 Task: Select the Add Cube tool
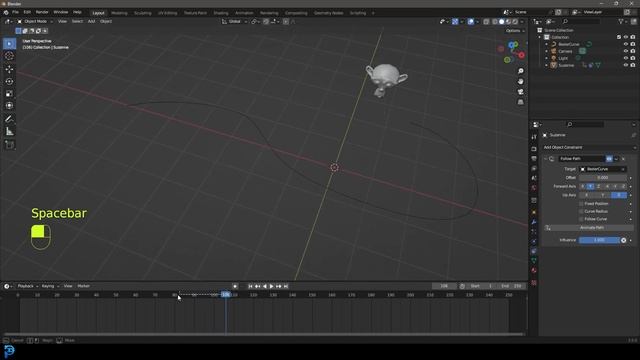pos(9,144)
